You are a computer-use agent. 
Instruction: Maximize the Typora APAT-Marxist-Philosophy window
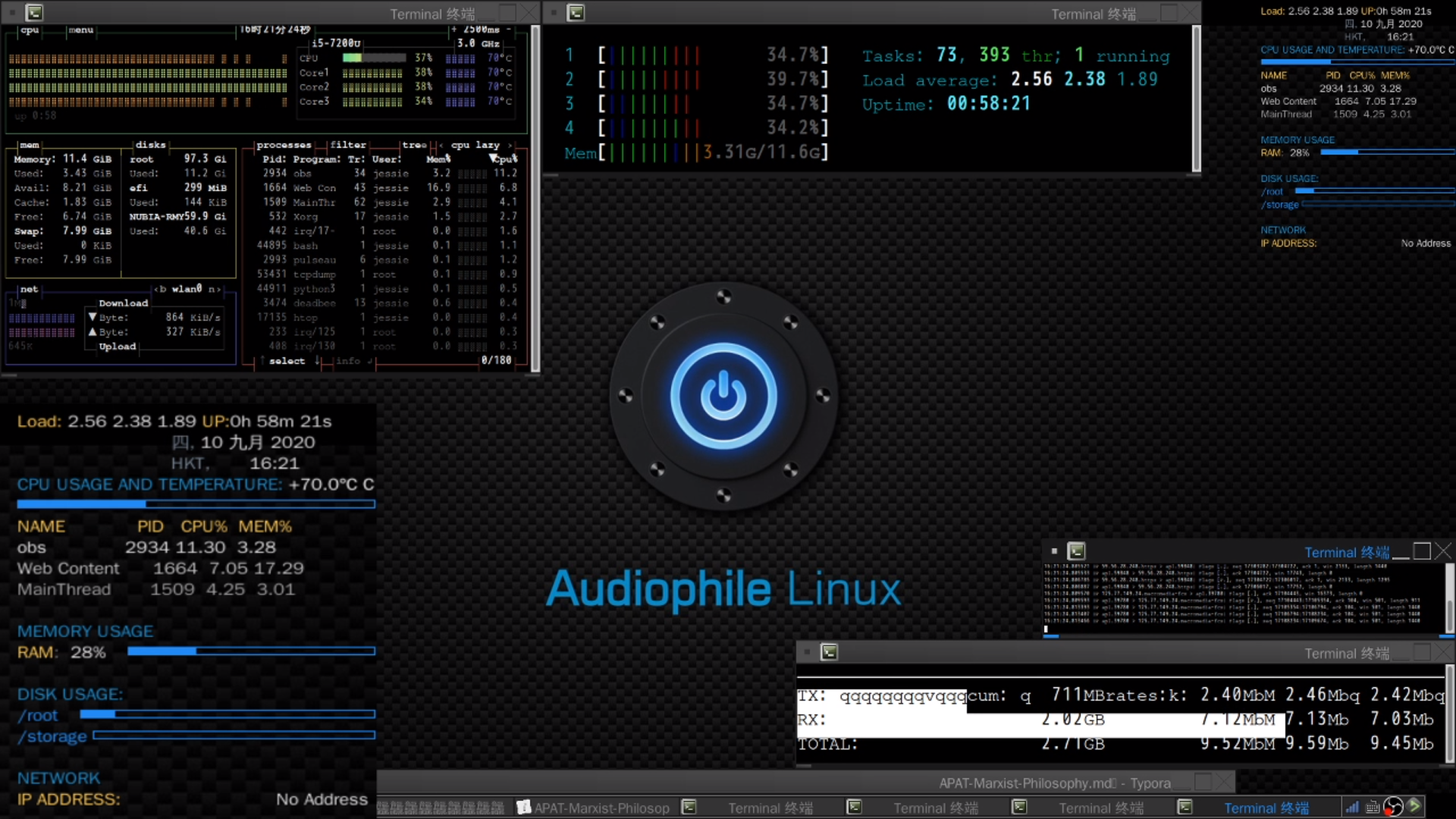click(x=1203, y=782)
